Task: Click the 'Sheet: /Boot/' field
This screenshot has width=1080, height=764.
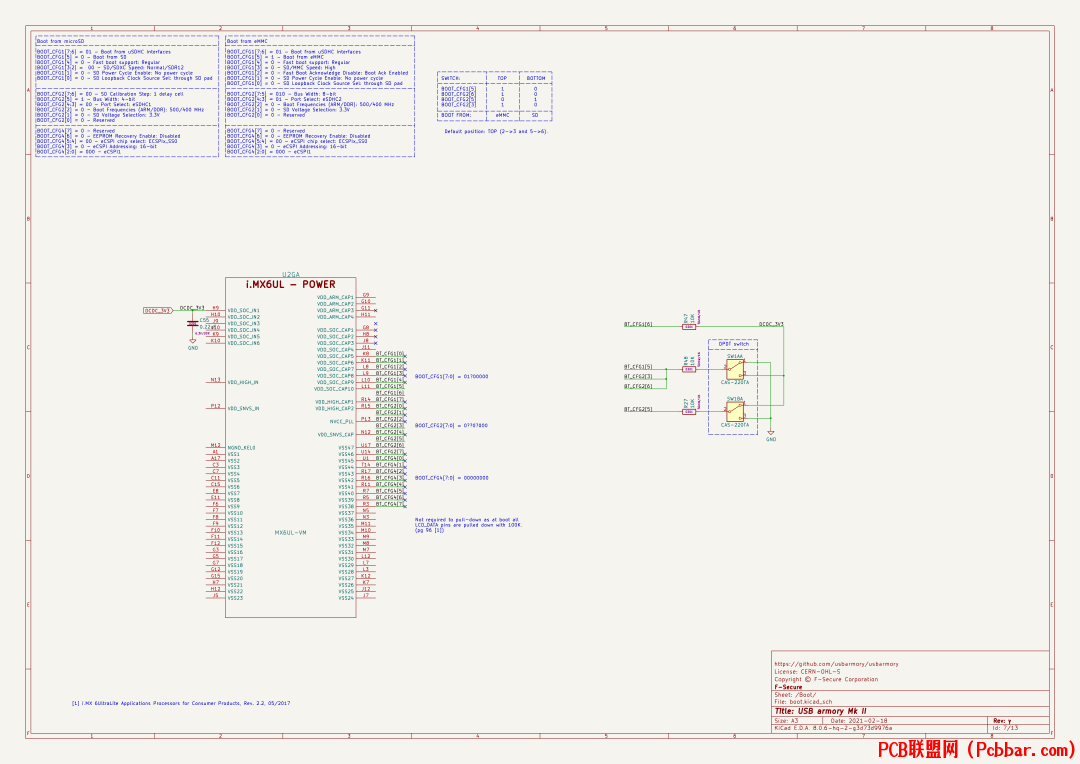Action: click(x=795, y=694)
